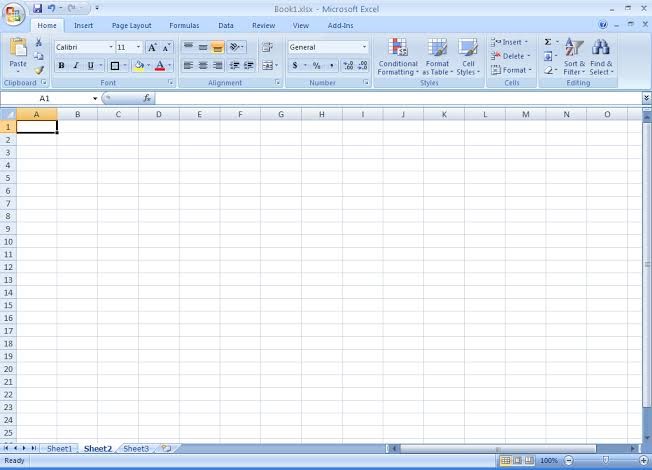Undo the last action
The height and width of the screenshot is (470, 652).
[52, 8]
